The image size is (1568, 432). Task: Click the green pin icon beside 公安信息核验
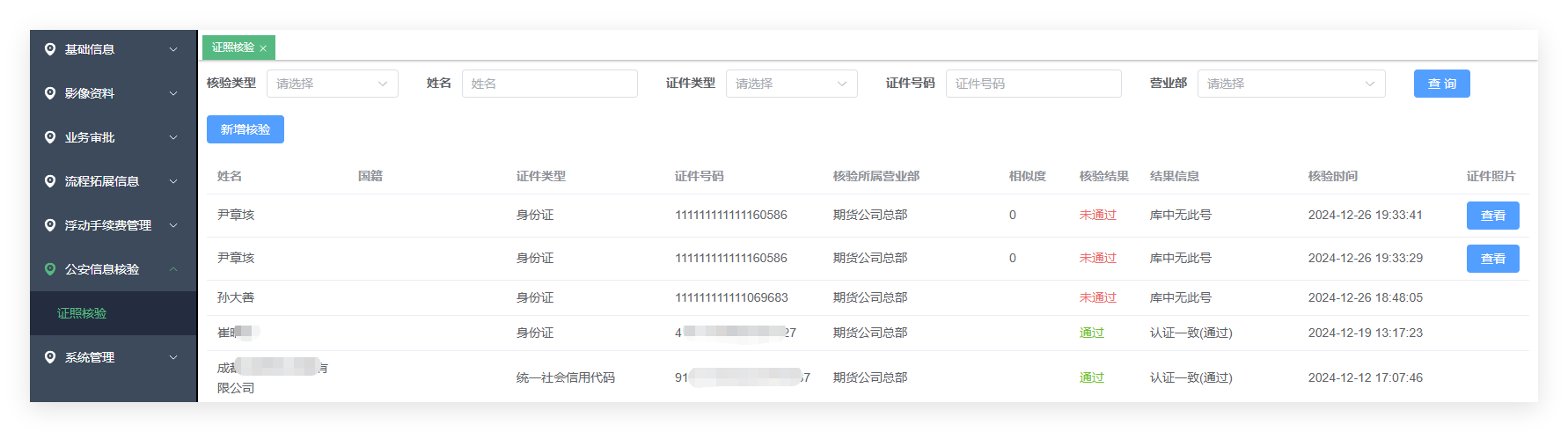[50, 269]
